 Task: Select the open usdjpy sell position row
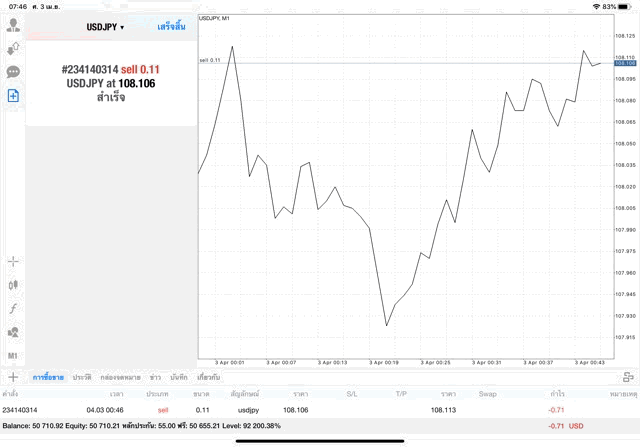300,410
